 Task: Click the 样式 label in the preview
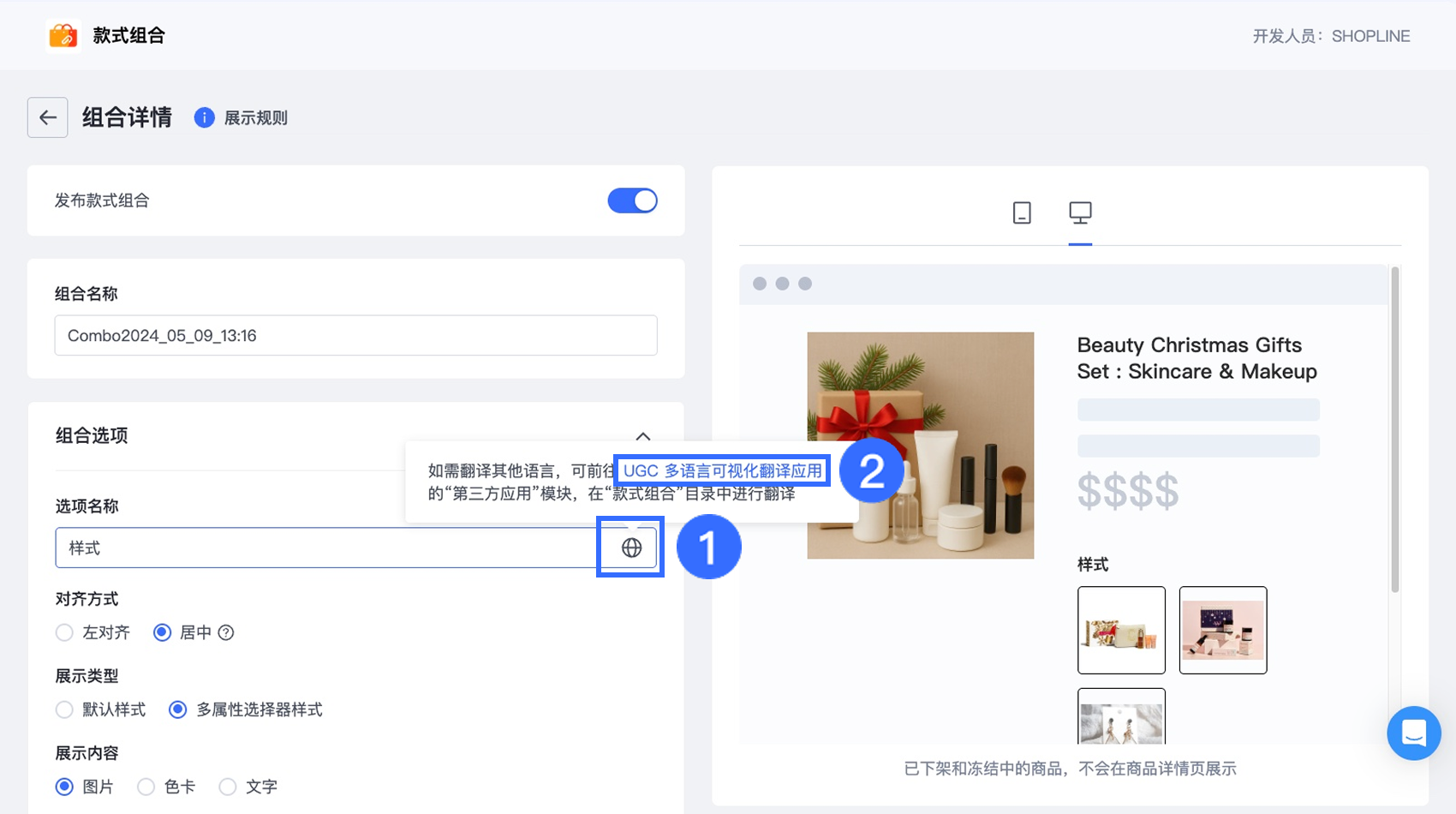point(1093,565)
